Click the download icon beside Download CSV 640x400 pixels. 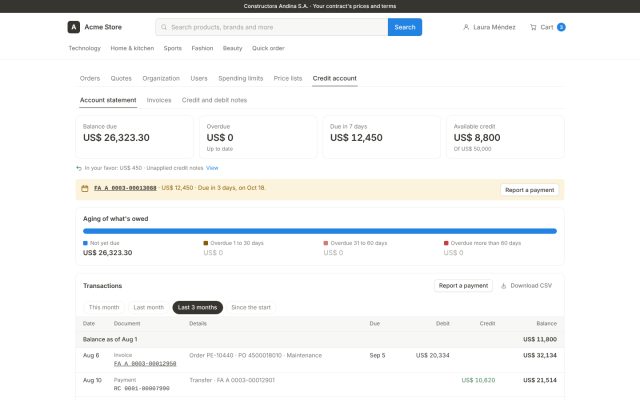(x=504, y=286)
